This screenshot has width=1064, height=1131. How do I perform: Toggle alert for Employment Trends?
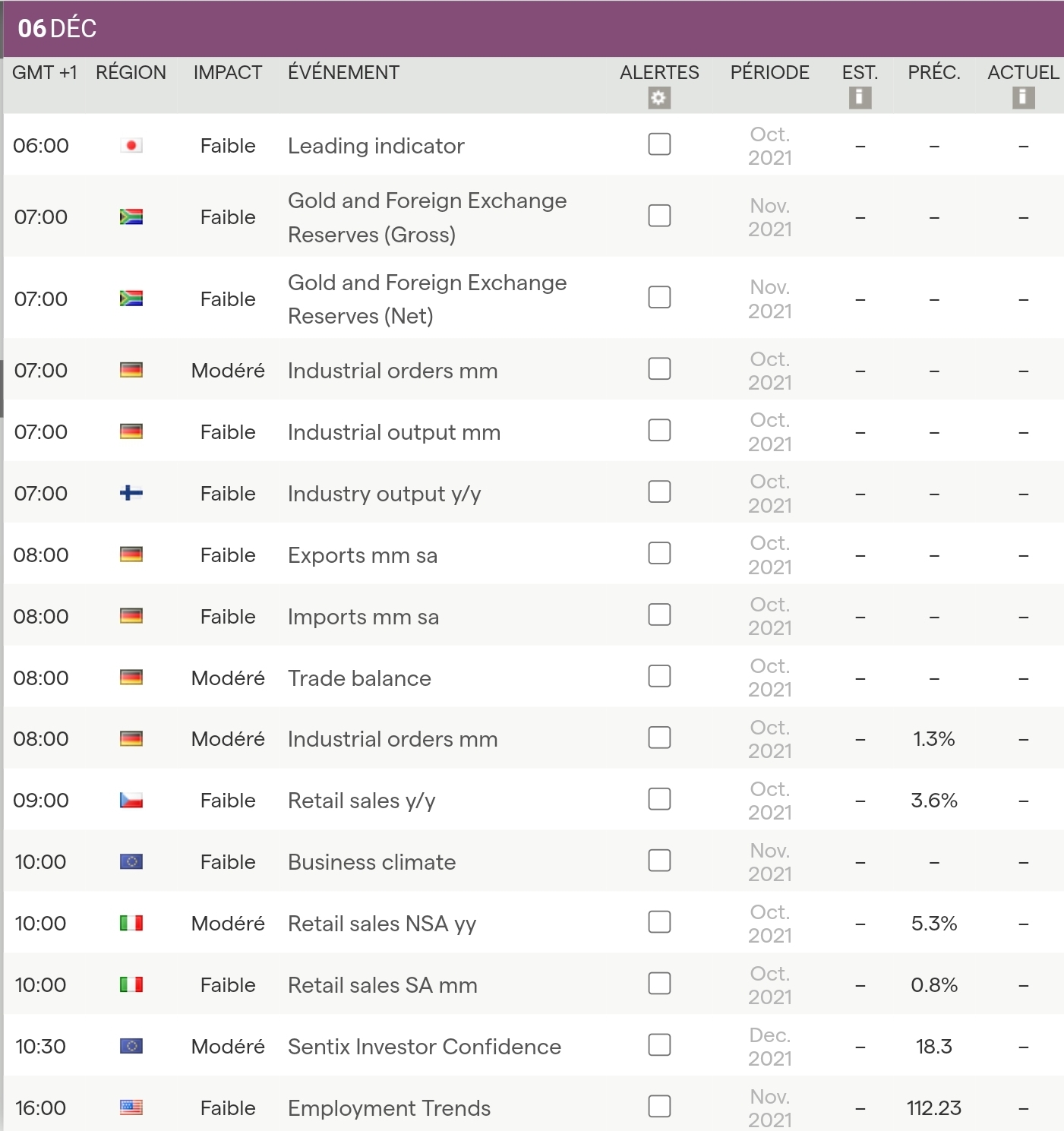659,1106
